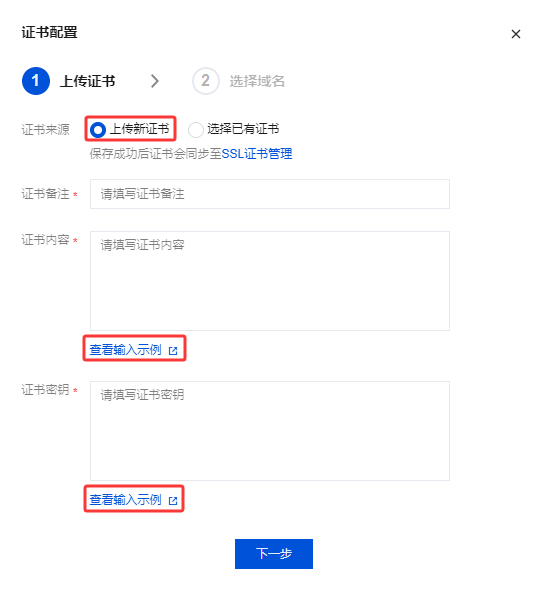
Task: Open external-link icon beside the 证书密钥 example link
Action: coord(173,501)
